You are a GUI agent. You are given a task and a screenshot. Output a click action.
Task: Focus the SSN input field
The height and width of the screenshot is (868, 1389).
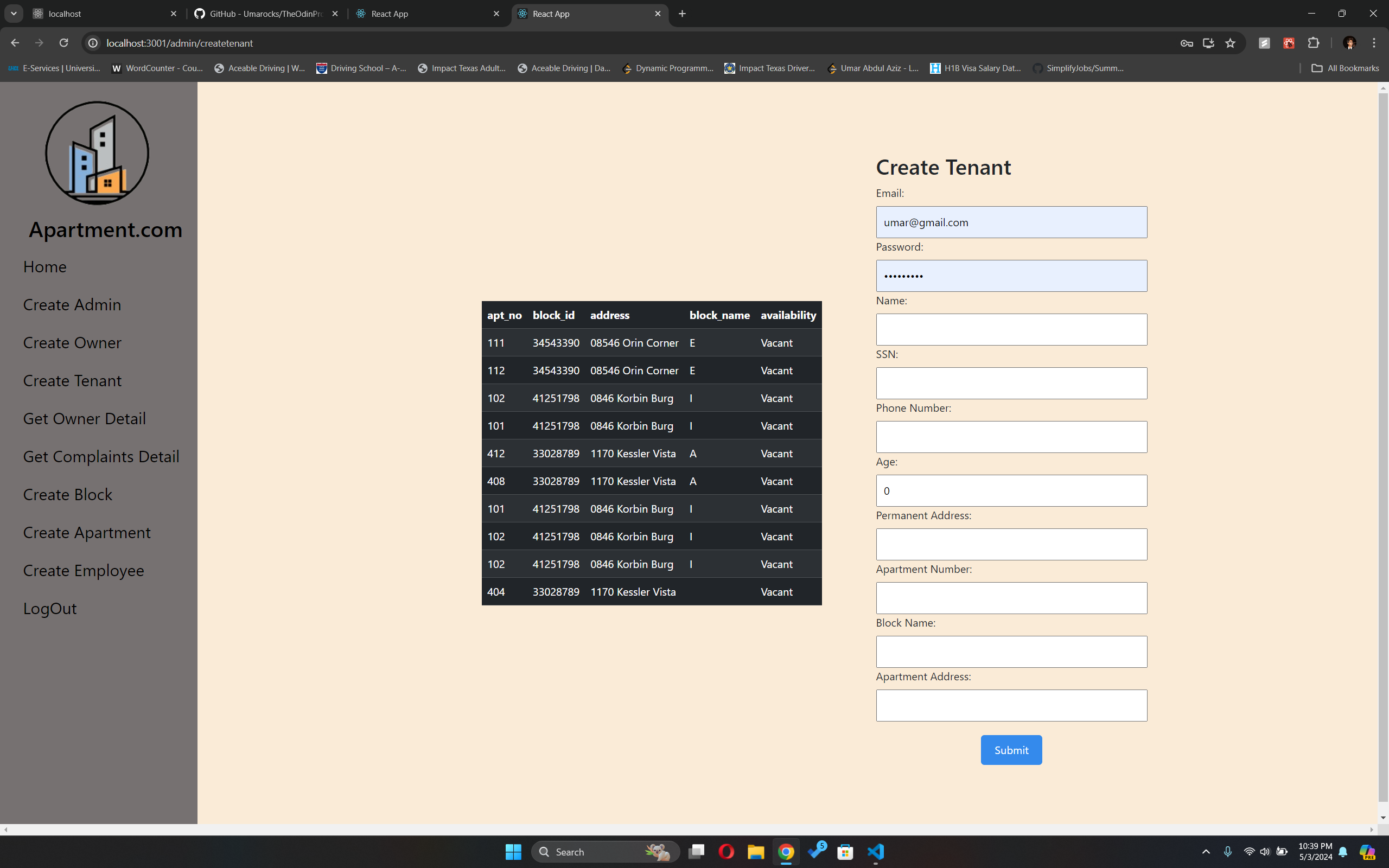[x=1011, y=383]
